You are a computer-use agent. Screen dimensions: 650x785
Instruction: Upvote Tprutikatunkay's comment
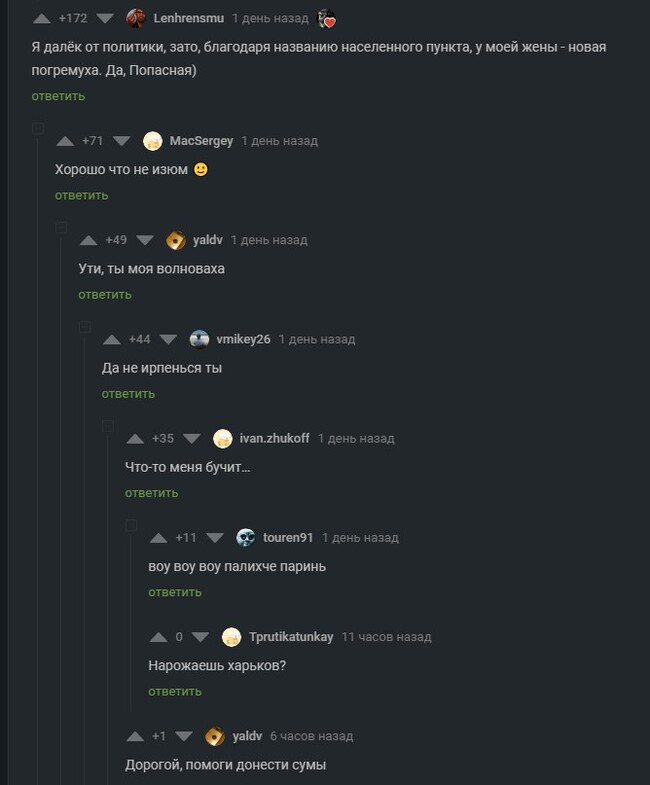click(x=159, y=636)
